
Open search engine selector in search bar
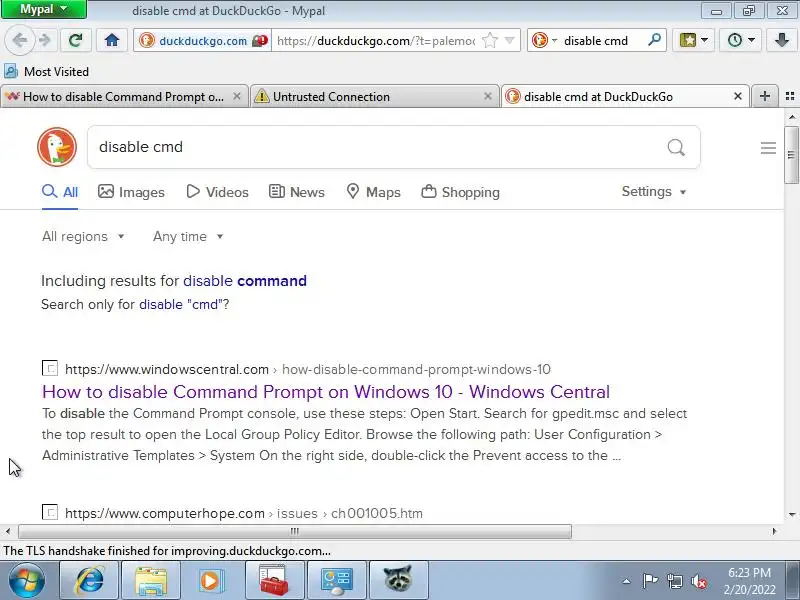[x=544, y=40]
